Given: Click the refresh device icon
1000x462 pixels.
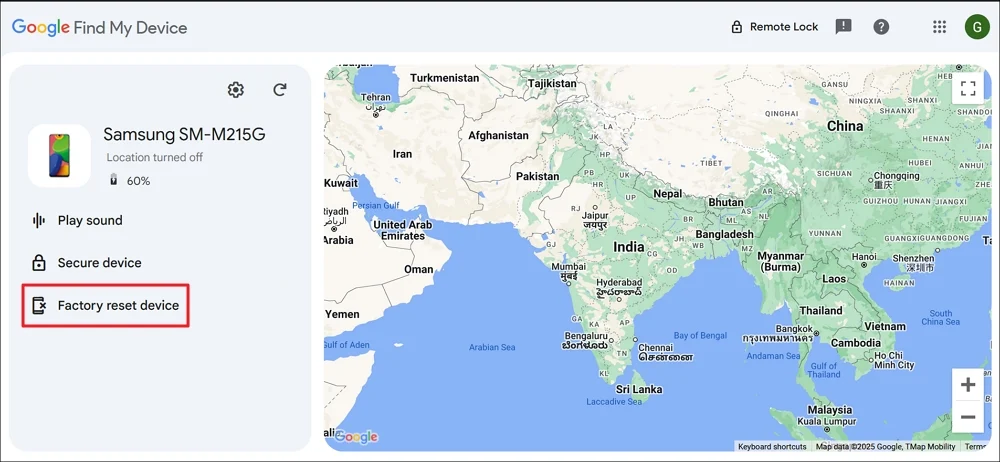Looking at the screenshot, I should [x=280, y=90].
